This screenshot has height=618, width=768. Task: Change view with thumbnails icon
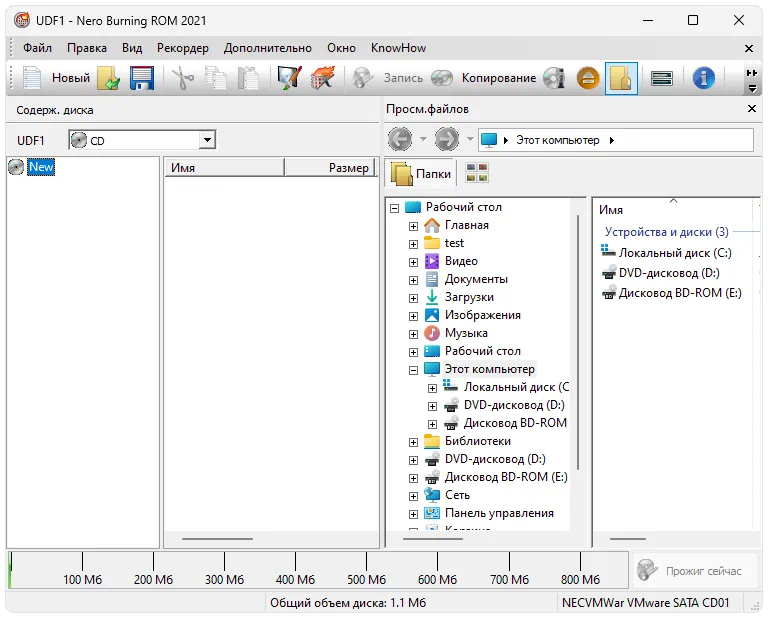[x=477, y=173]
